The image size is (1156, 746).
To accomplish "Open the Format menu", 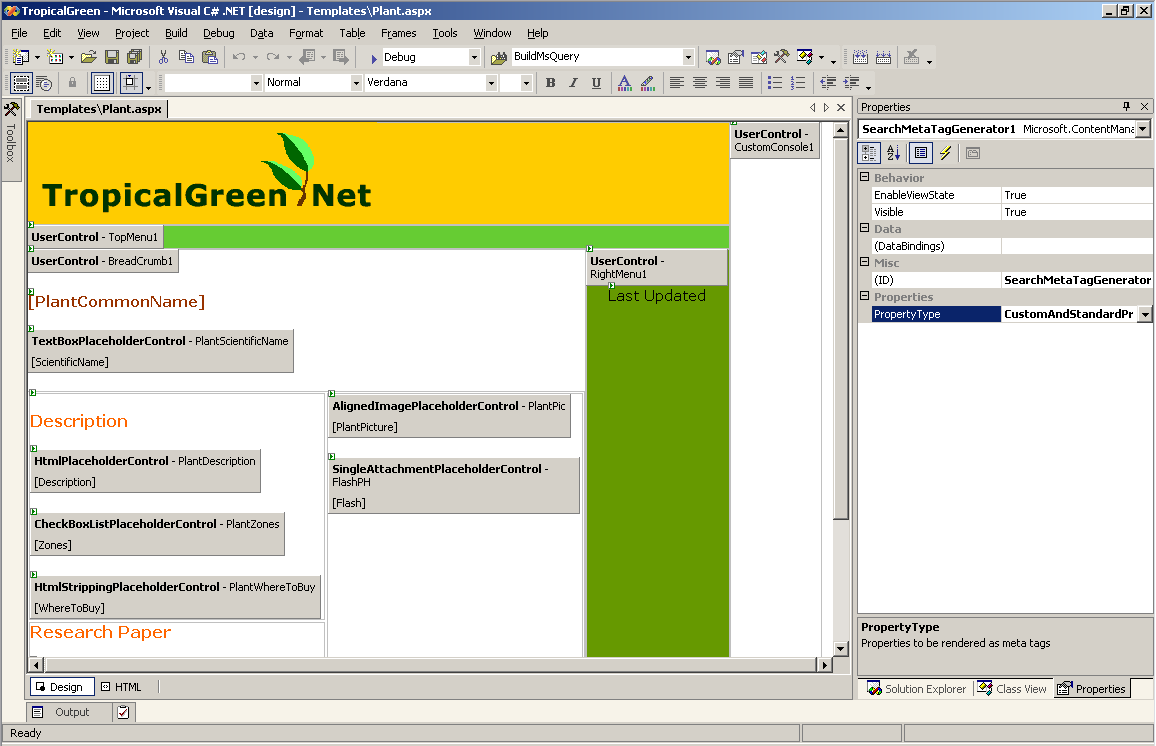I will (x=306, y=33).
